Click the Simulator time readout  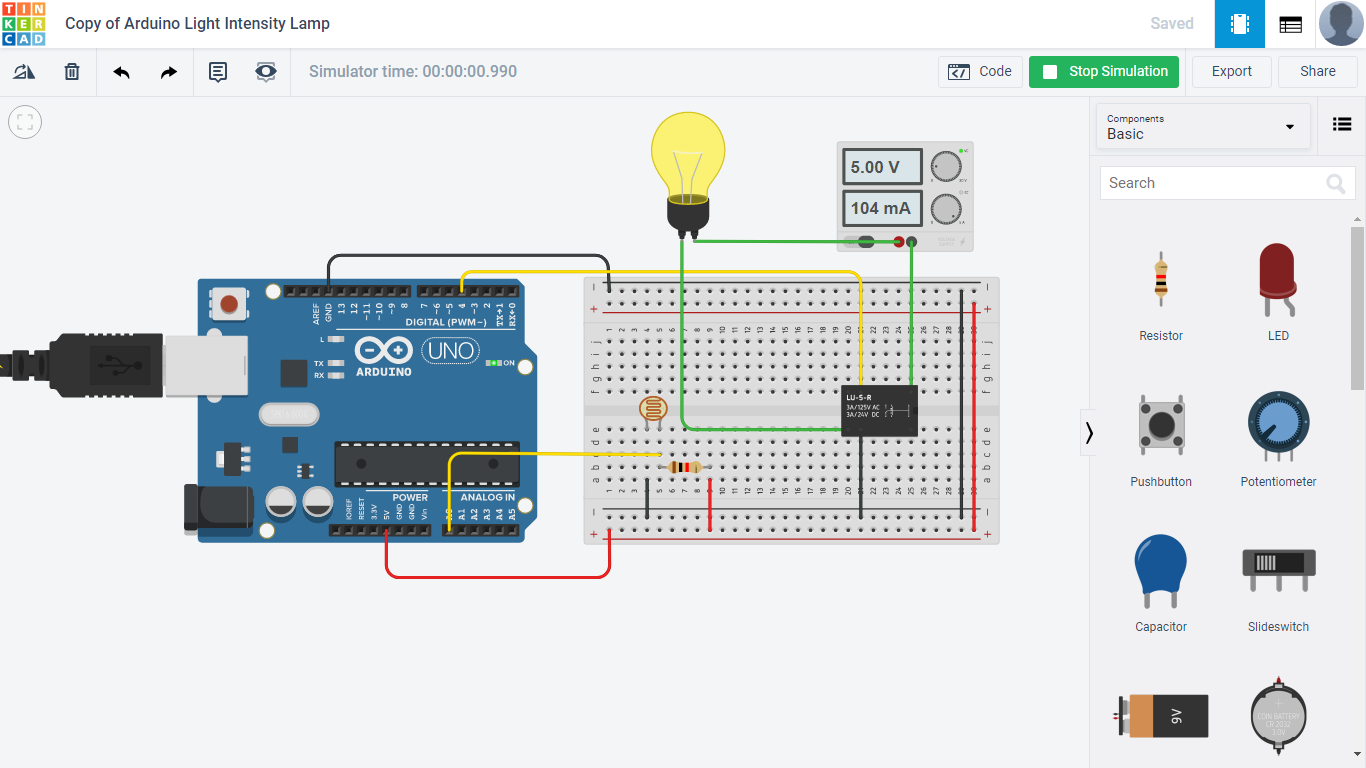(413, 72)
